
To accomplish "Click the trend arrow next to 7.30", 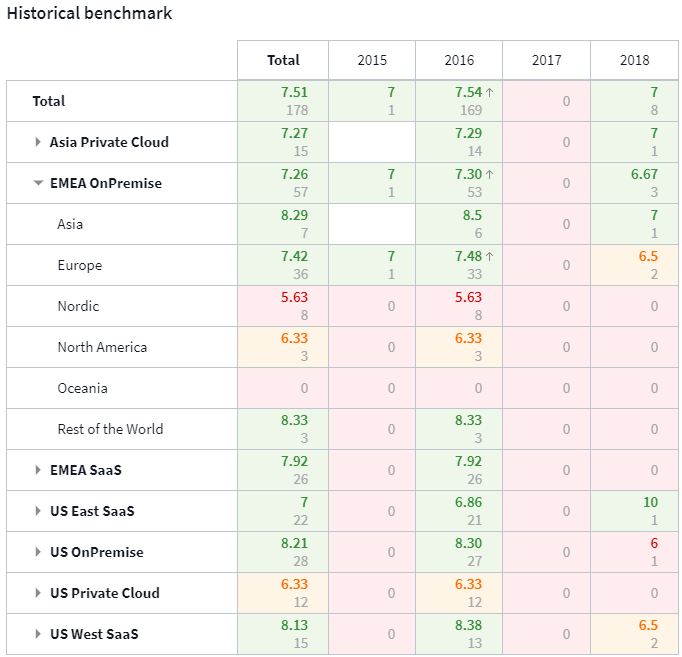I will [489, 174].
